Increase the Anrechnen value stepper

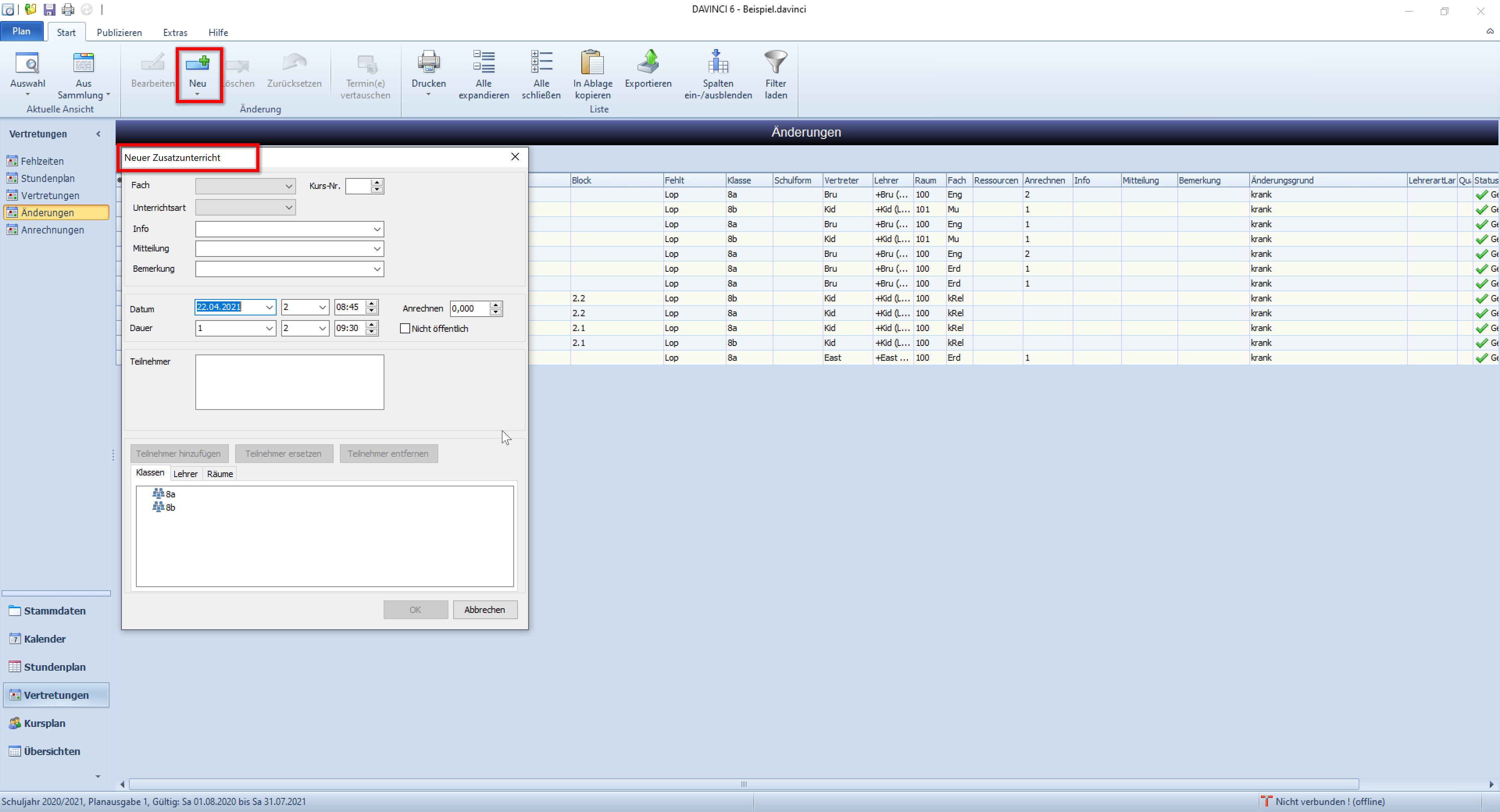coord(496,304)
